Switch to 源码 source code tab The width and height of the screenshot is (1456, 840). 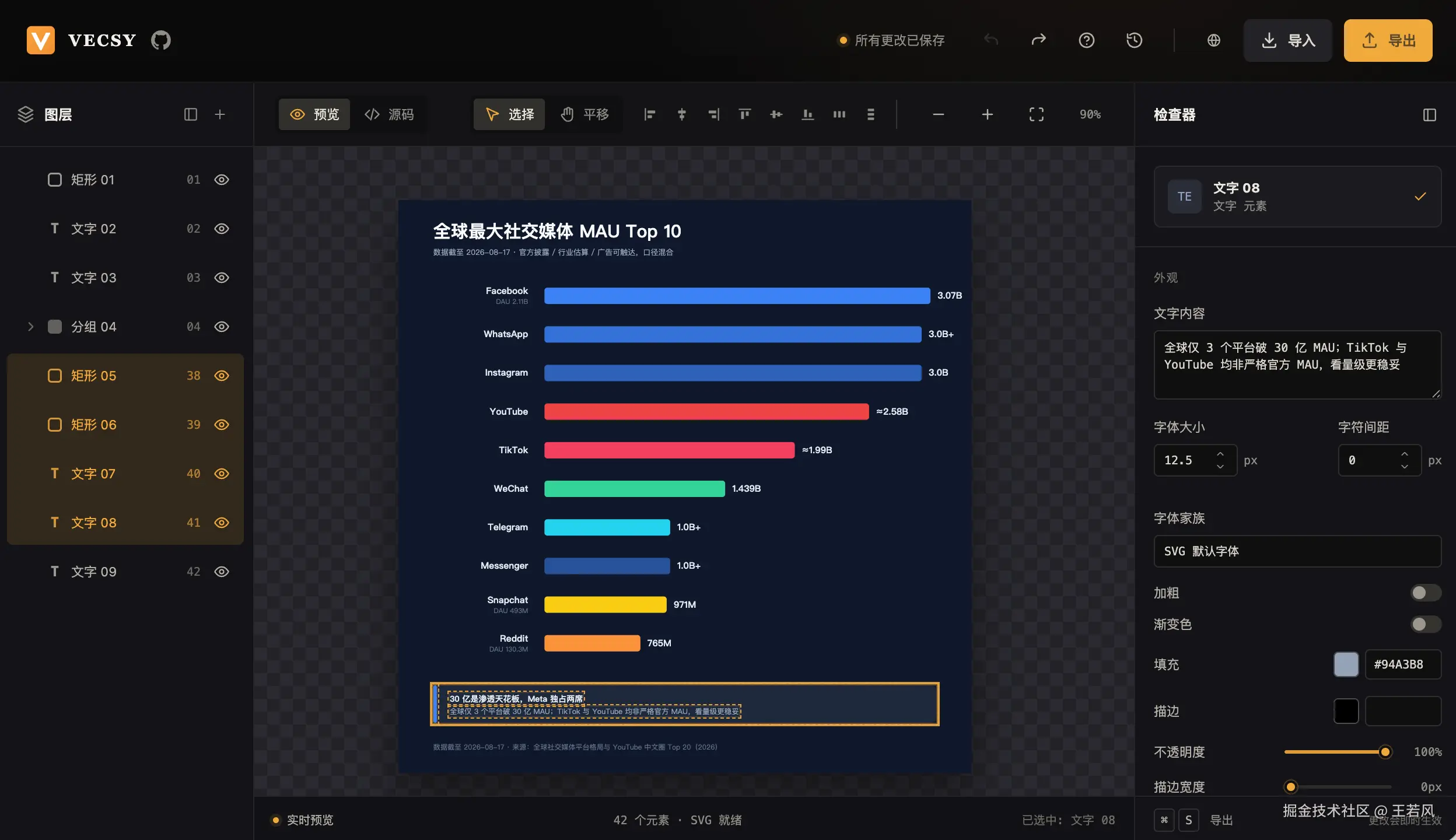[389, 114]
